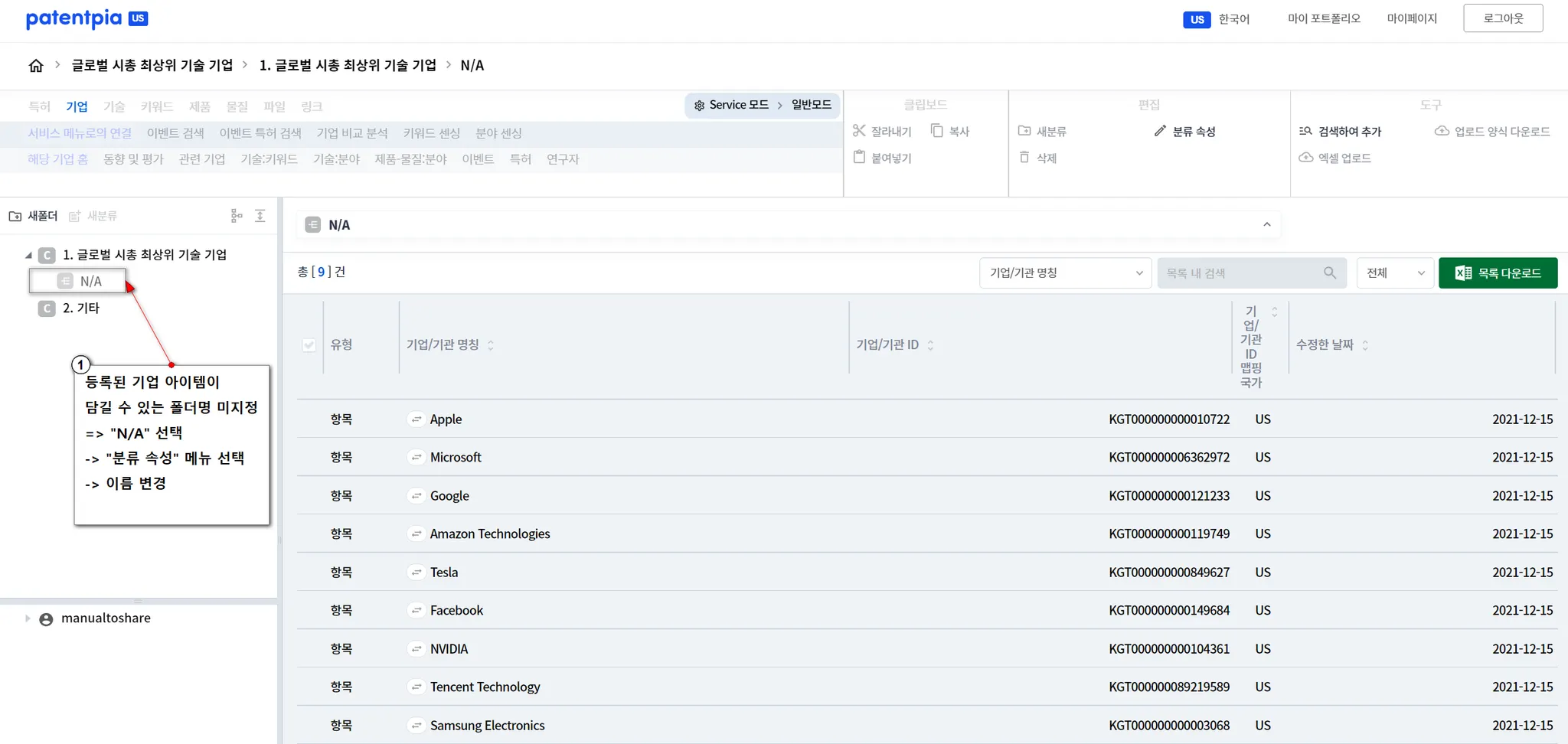Click ID KGT000000000010722 for Apple
This screenshot has width=1568, height=744.
click(x=1169, y=419)
